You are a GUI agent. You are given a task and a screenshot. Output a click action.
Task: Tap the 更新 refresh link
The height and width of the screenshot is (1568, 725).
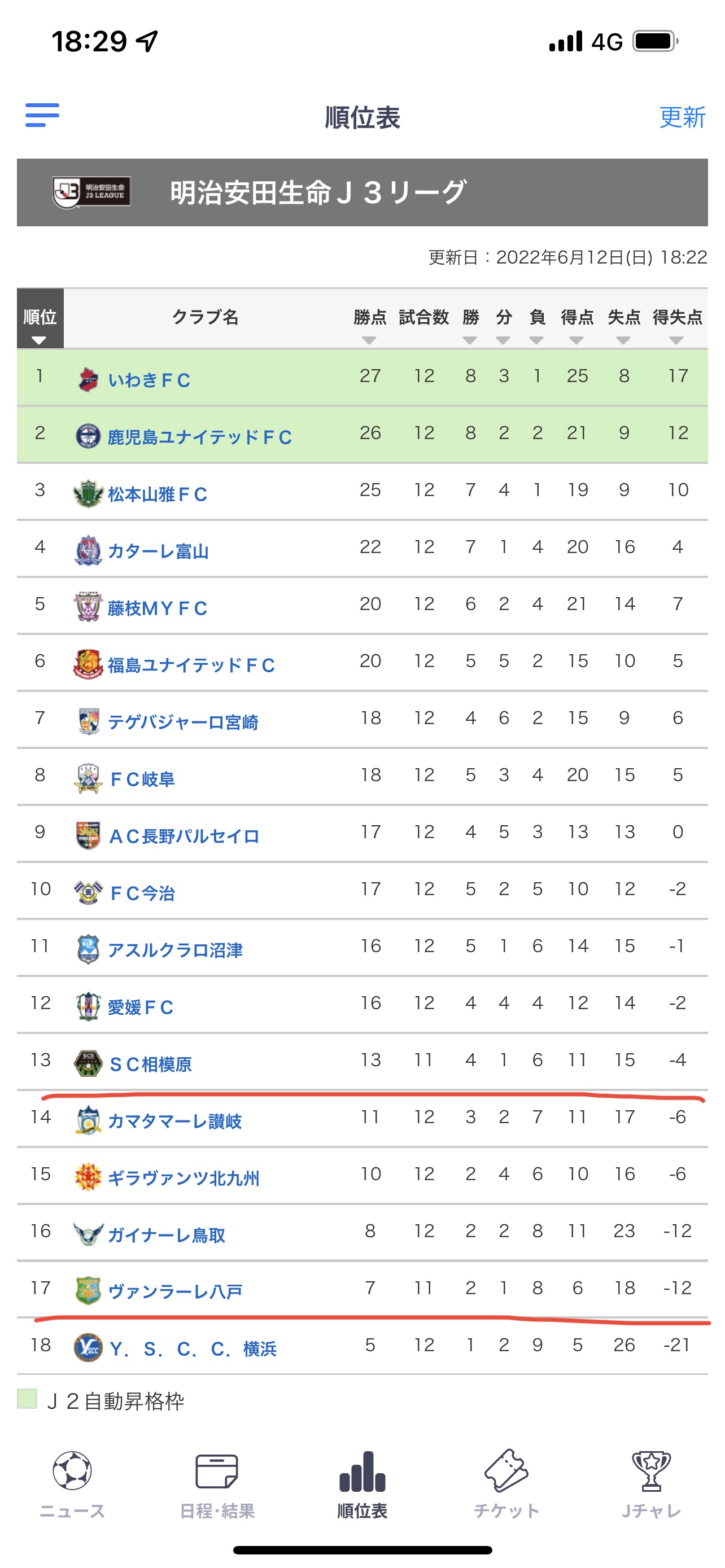[683, 117]
